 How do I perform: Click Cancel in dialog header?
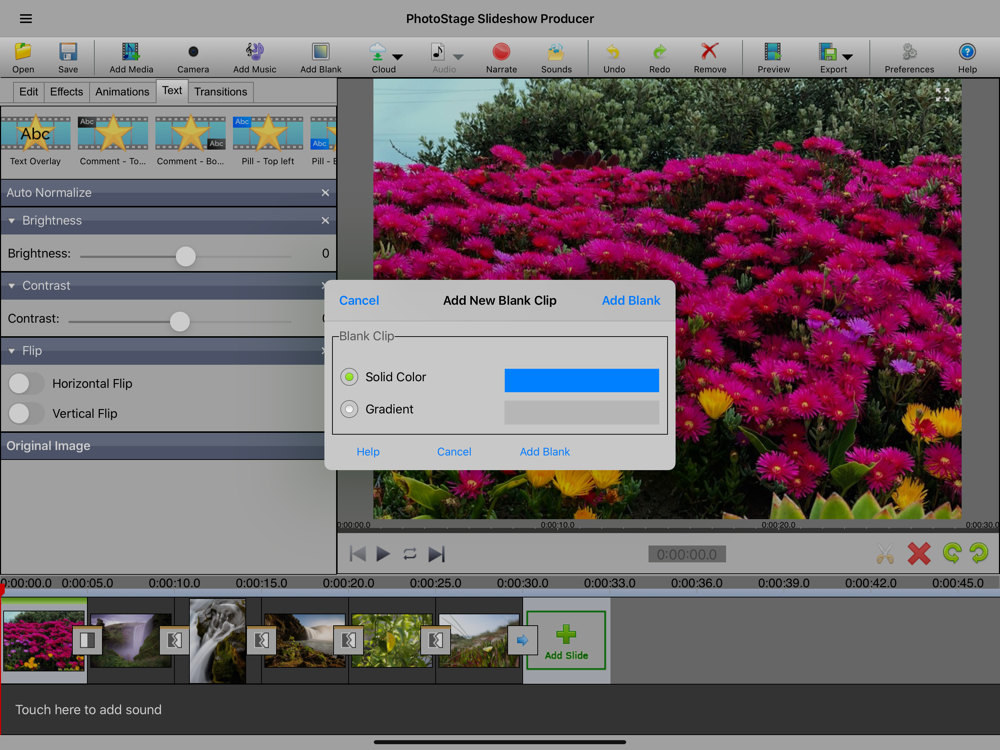click(359, 300)
